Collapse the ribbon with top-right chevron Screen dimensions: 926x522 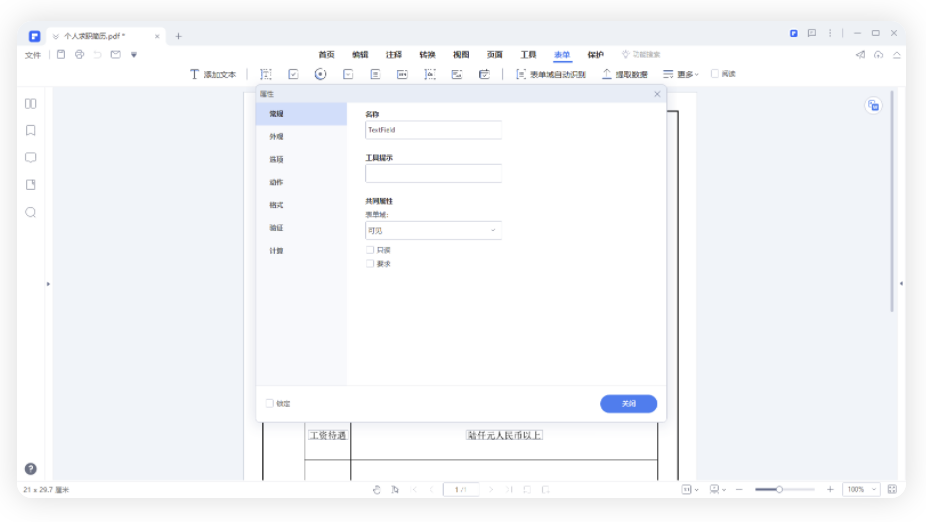[x=897, y=55]
